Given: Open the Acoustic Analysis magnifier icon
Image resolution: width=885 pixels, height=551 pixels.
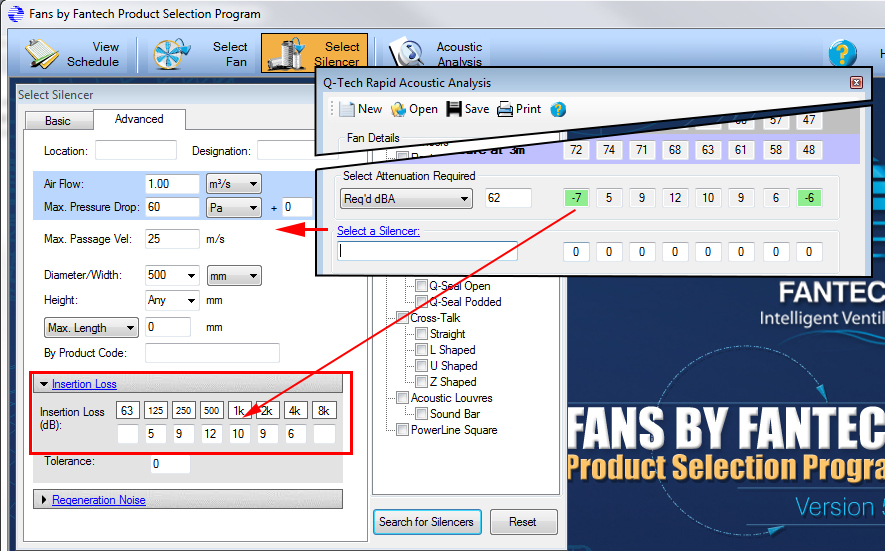Looking at the screenshot, I should 406,54.
